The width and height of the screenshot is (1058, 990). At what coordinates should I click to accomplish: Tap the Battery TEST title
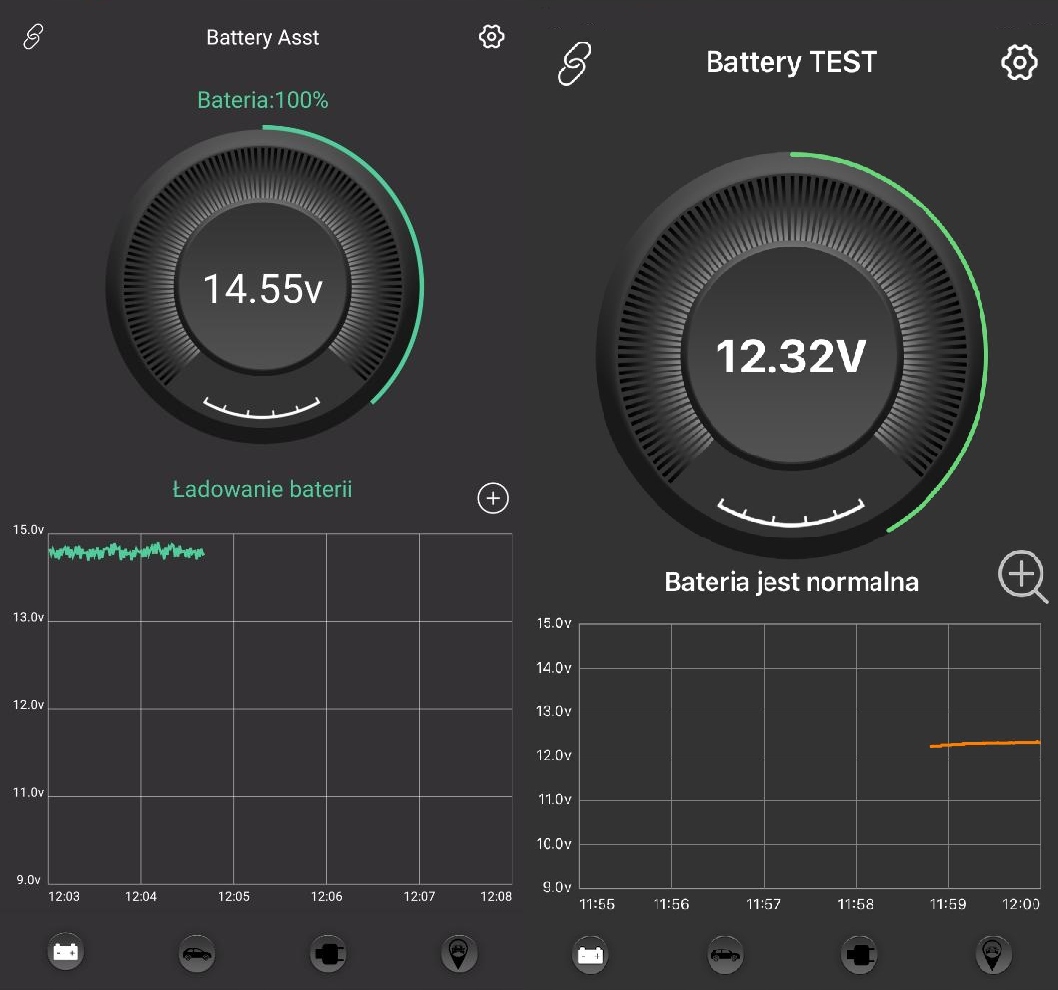791,62
